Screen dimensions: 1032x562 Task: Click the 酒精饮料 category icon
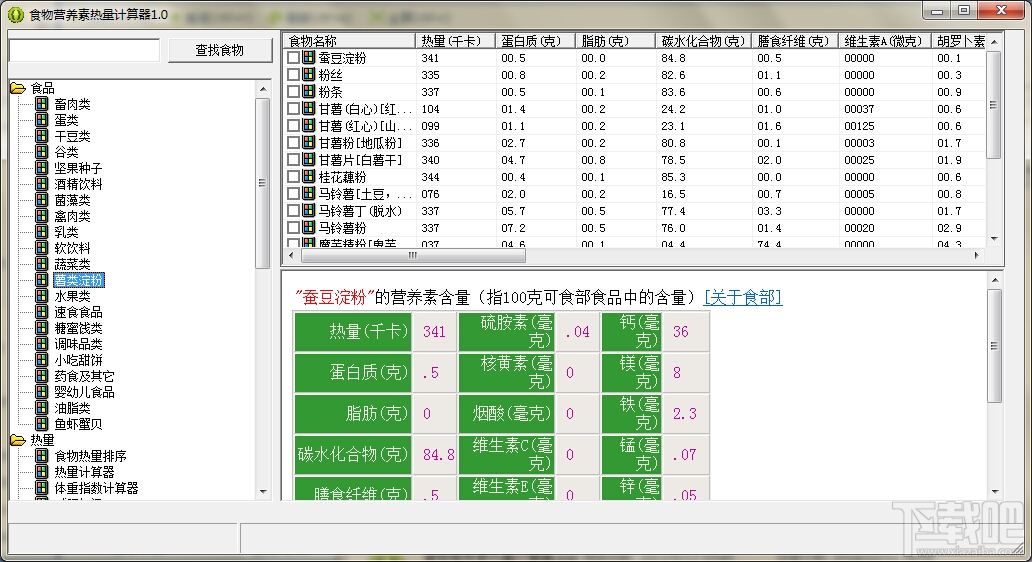click(41, 184)
